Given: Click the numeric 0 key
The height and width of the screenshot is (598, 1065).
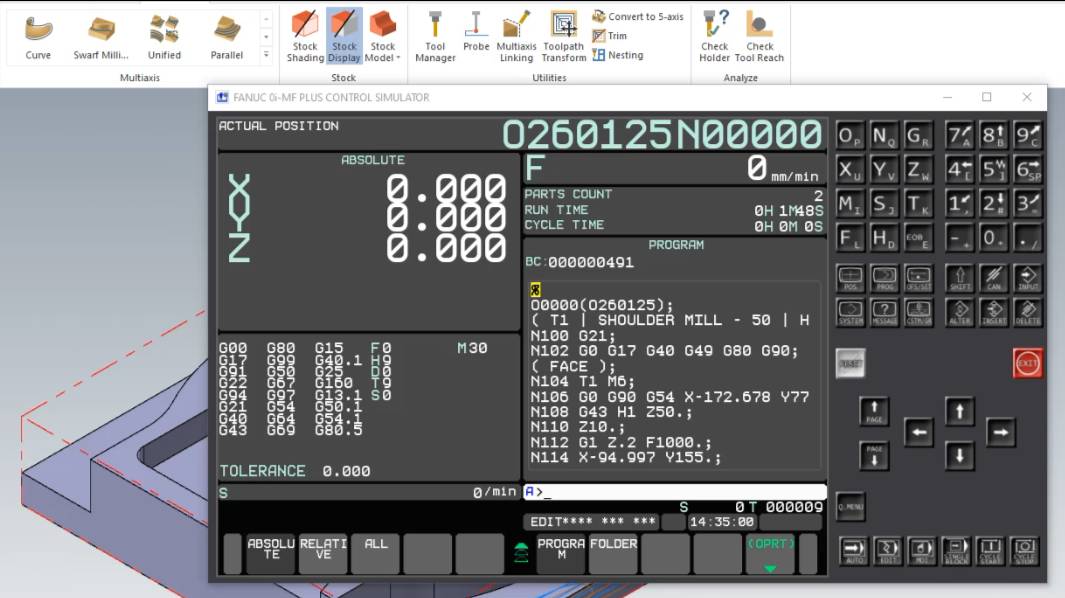Looking at the screenshot, I should point(994,238).
